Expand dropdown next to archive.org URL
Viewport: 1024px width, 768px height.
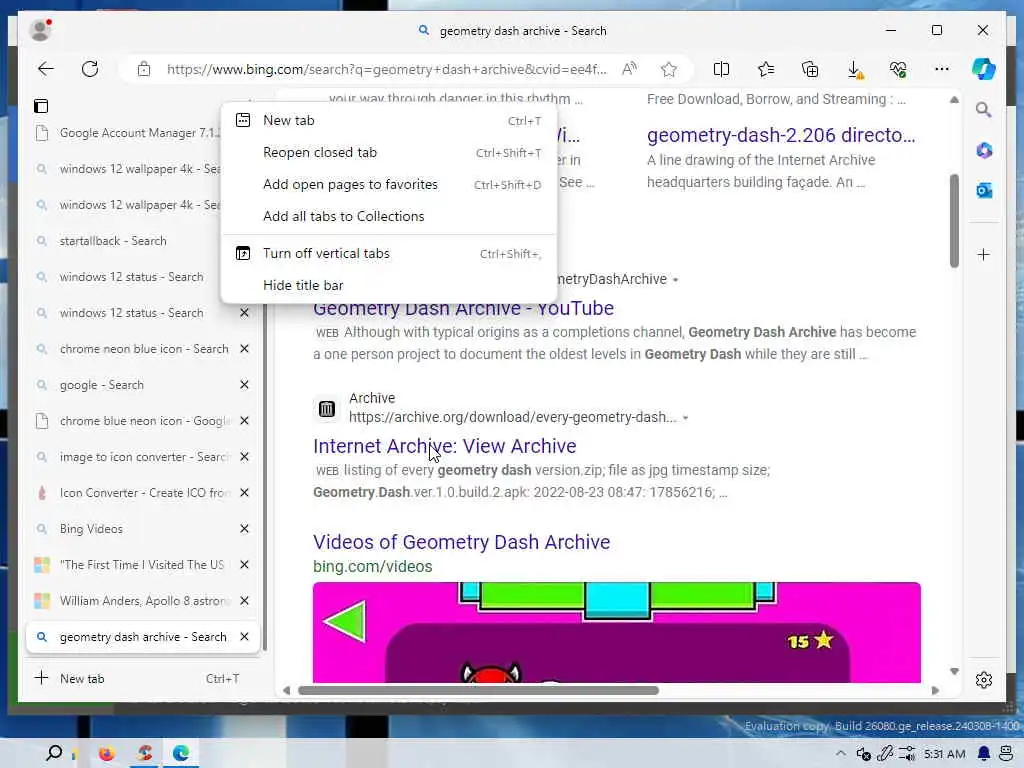pyautogui.click(x=685, y=418)
